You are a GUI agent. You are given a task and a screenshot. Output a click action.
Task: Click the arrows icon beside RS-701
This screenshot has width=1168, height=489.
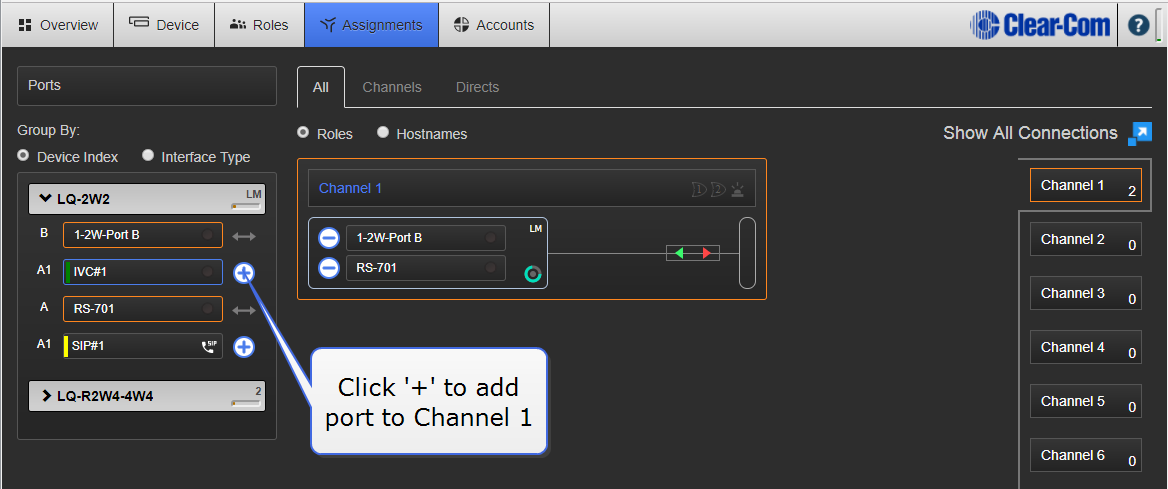click(244, 310)
